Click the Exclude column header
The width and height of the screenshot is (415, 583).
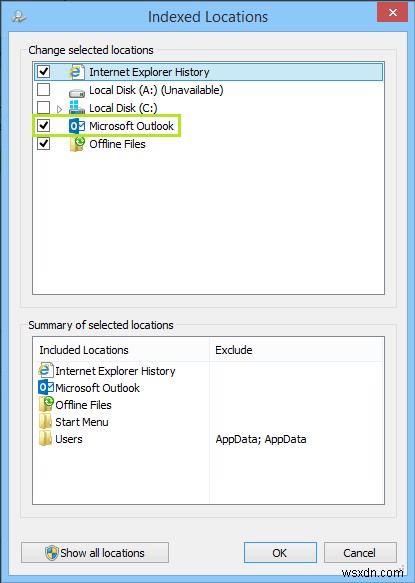pyautogui.click(x=296, y=350)
